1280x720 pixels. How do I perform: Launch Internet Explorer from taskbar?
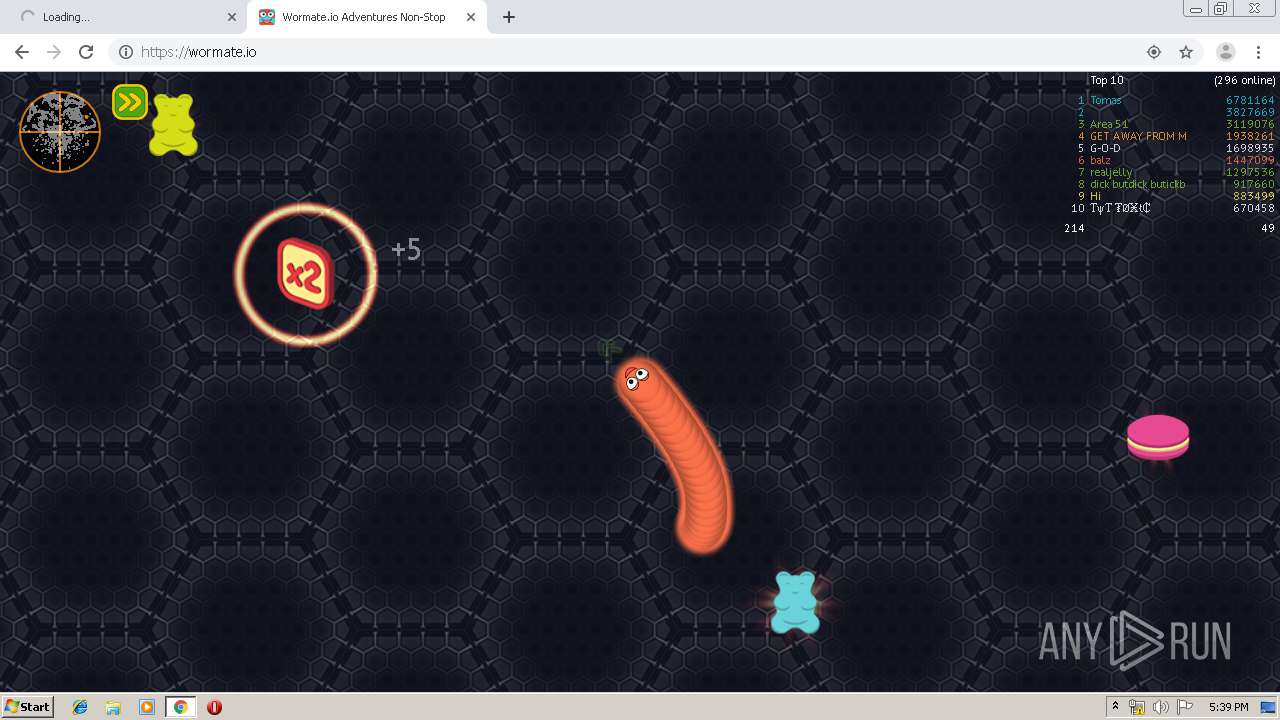(80, 707)
